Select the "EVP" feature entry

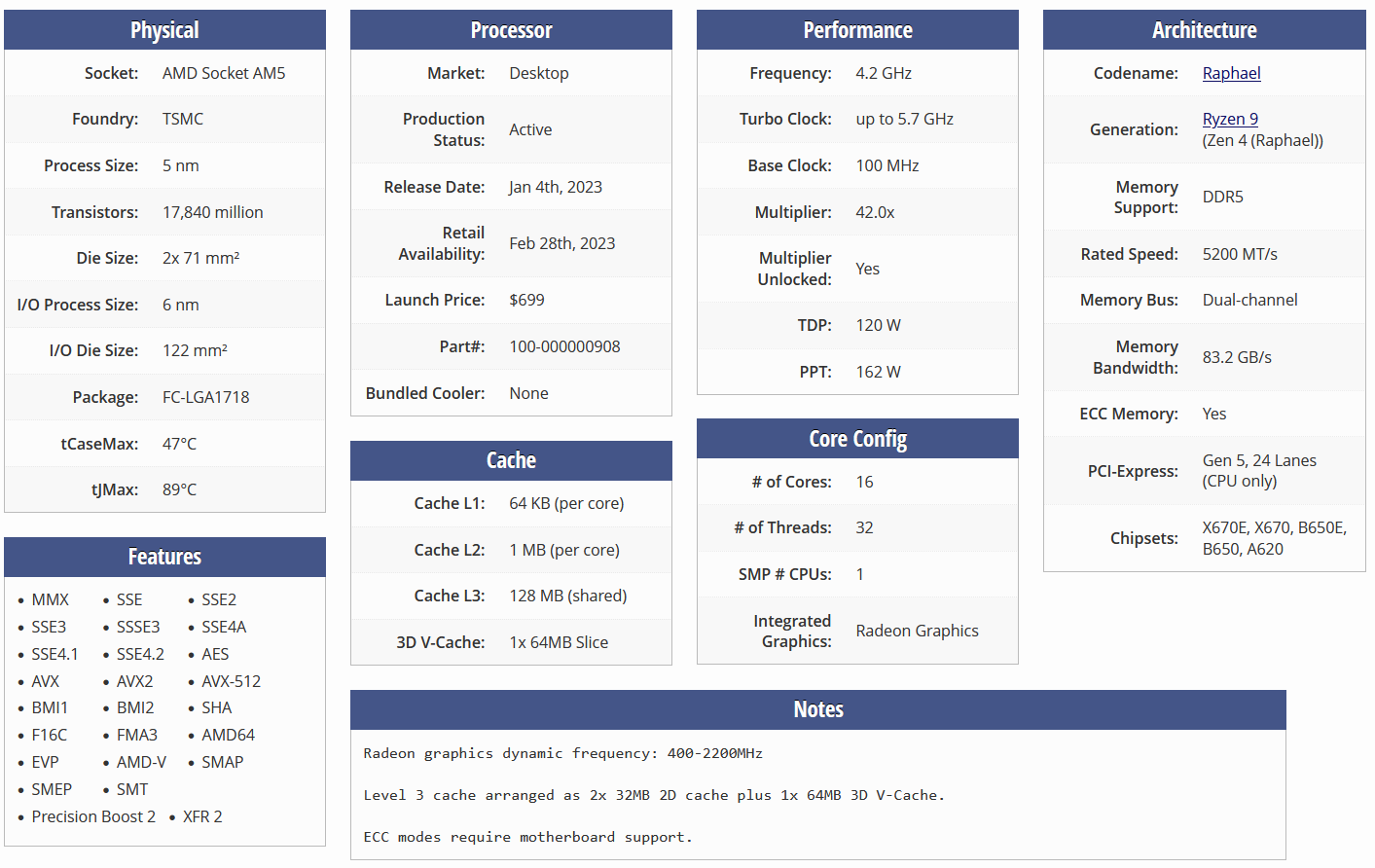(45, 762)
